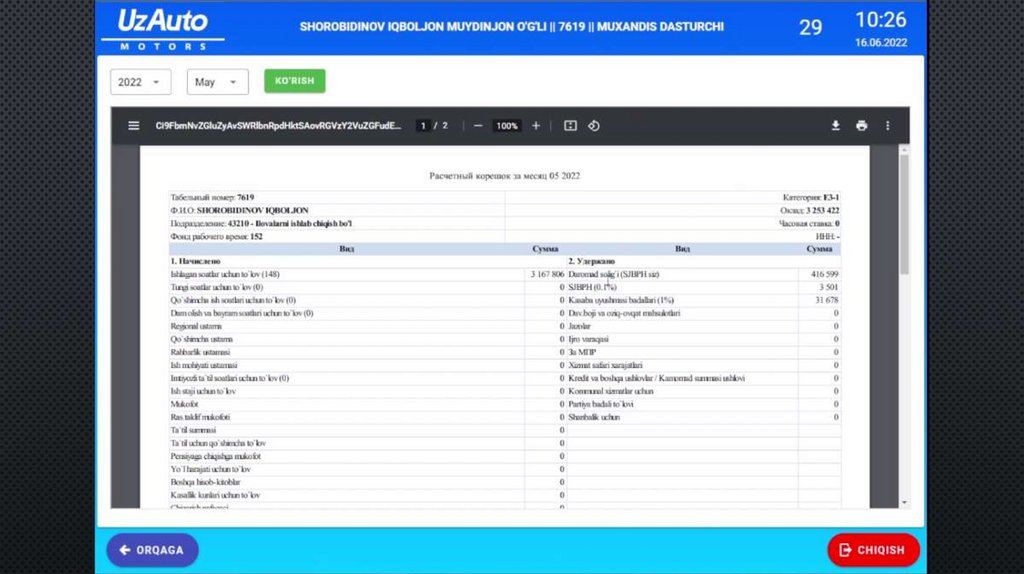Click the PDF file name title

coord(278,126)
